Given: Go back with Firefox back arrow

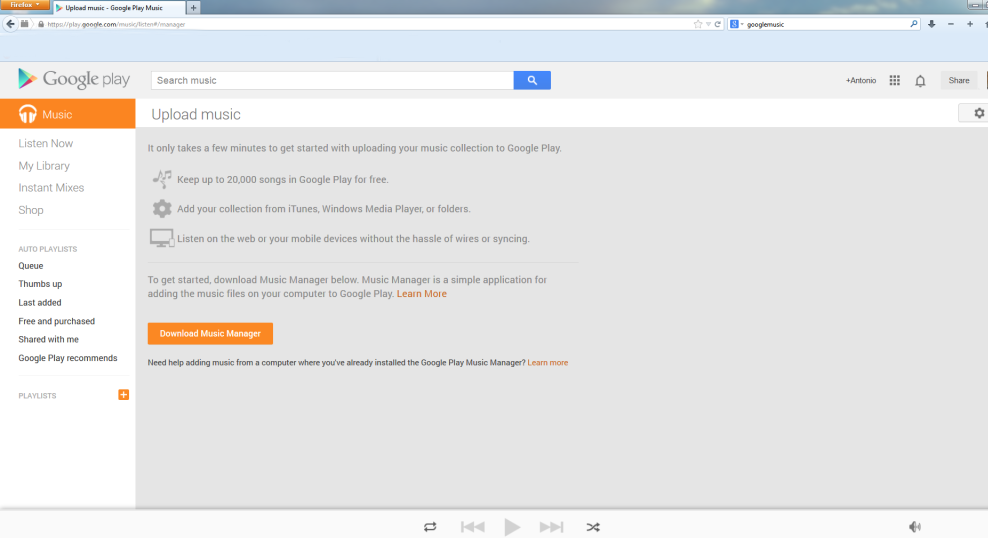Looking at the screenshot, I should (x=10, y=24).
